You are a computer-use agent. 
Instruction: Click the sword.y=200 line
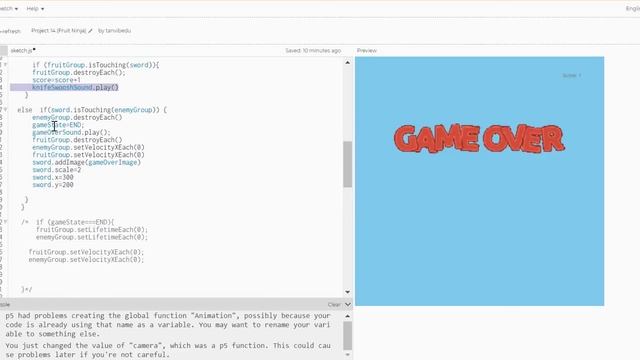click(x=53, y=185)
